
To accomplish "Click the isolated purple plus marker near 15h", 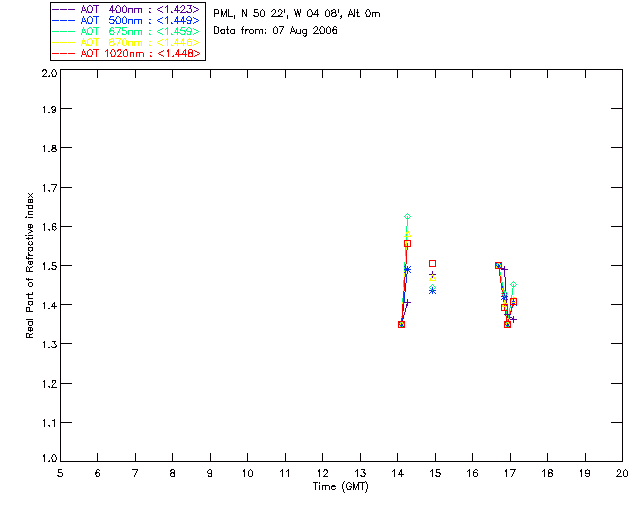I will coord(433,275).
